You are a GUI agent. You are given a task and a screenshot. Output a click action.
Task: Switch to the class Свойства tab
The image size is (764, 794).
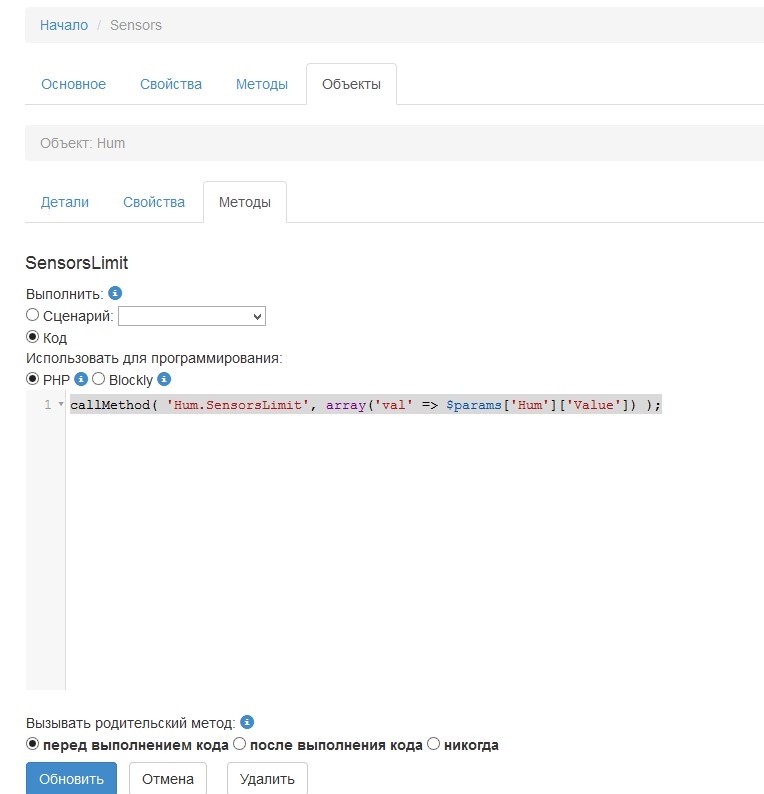coord(171,84)
